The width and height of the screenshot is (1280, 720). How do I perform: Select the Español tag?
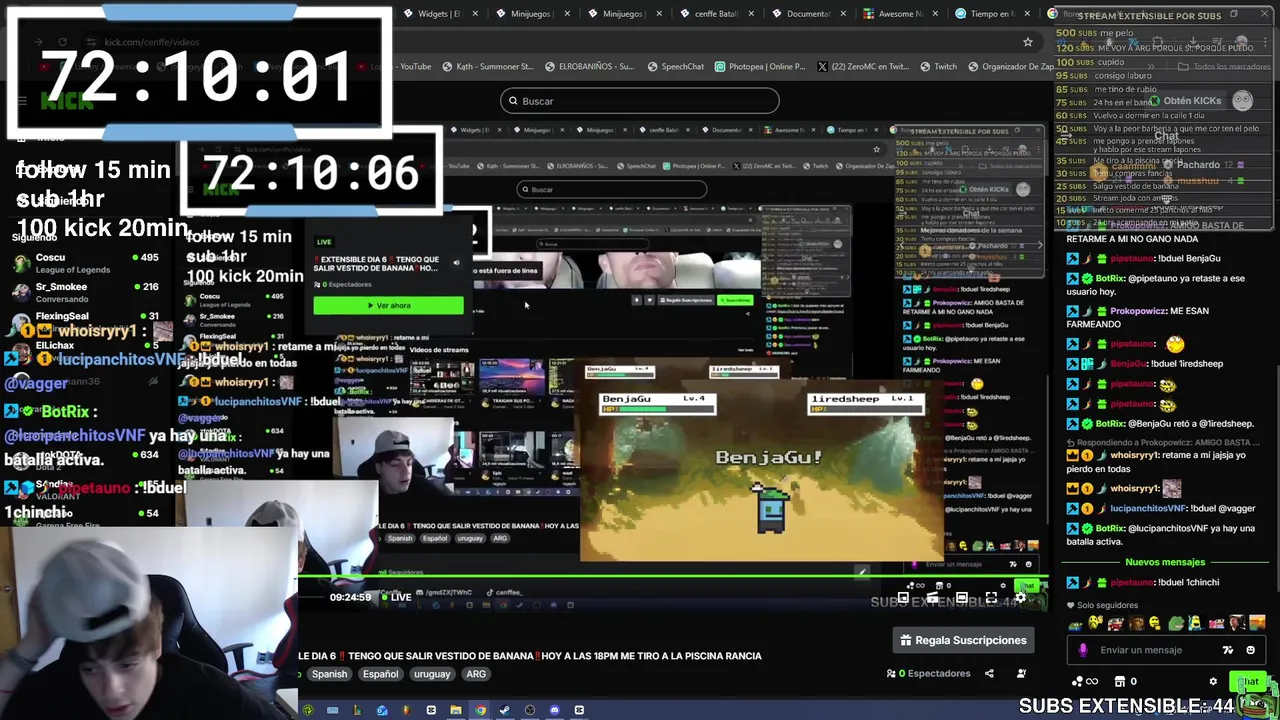pyautogui.click(x=380, y=674)
